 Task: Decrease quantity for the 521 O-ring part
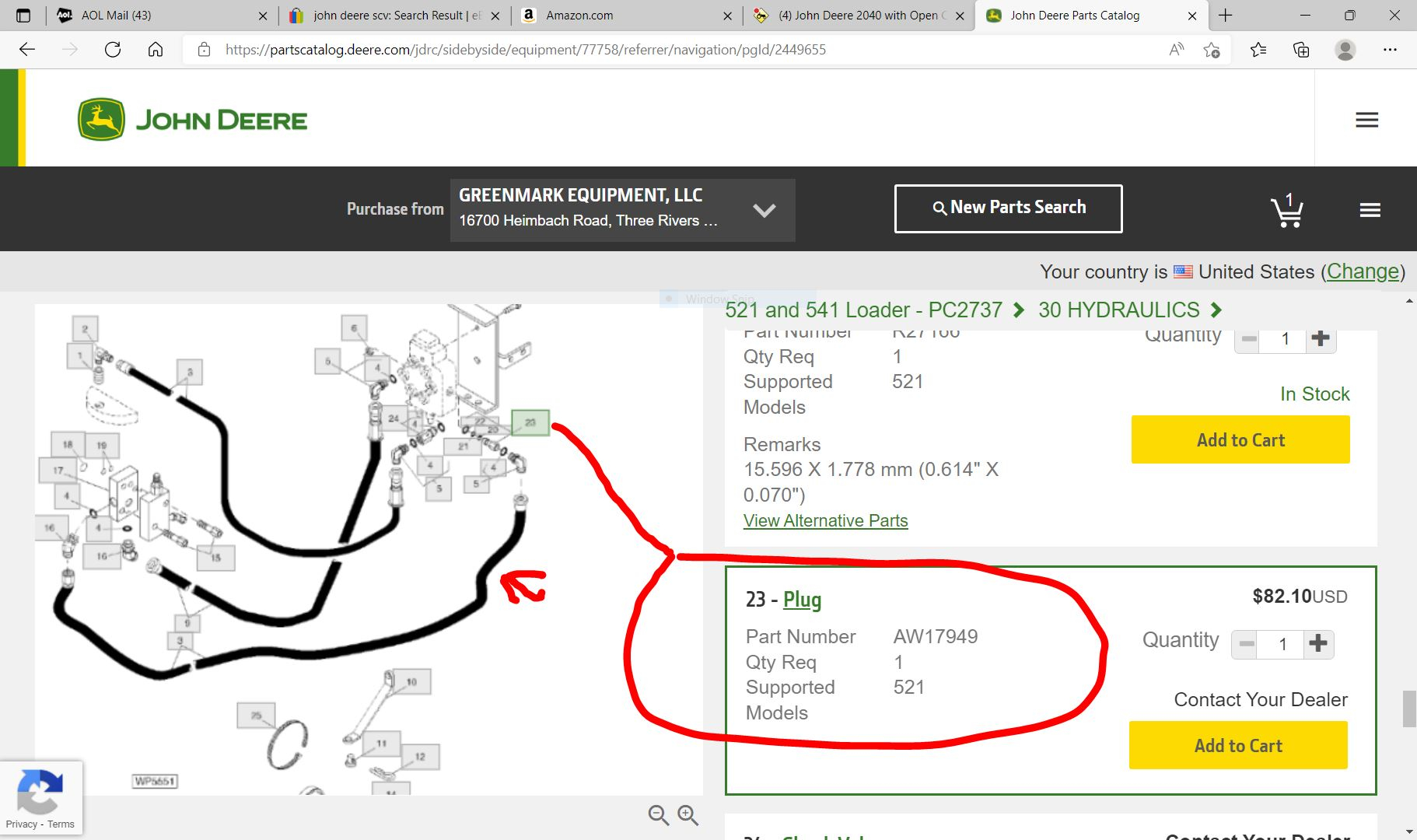tap(1249, 338)
